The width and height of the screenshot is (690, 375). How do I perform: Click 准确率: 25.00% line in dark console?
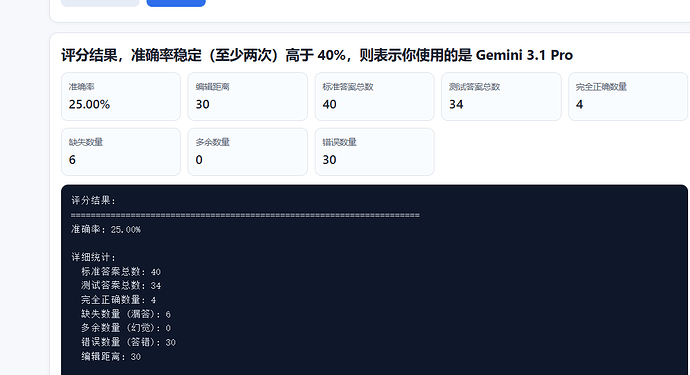[x=106, y=229]
